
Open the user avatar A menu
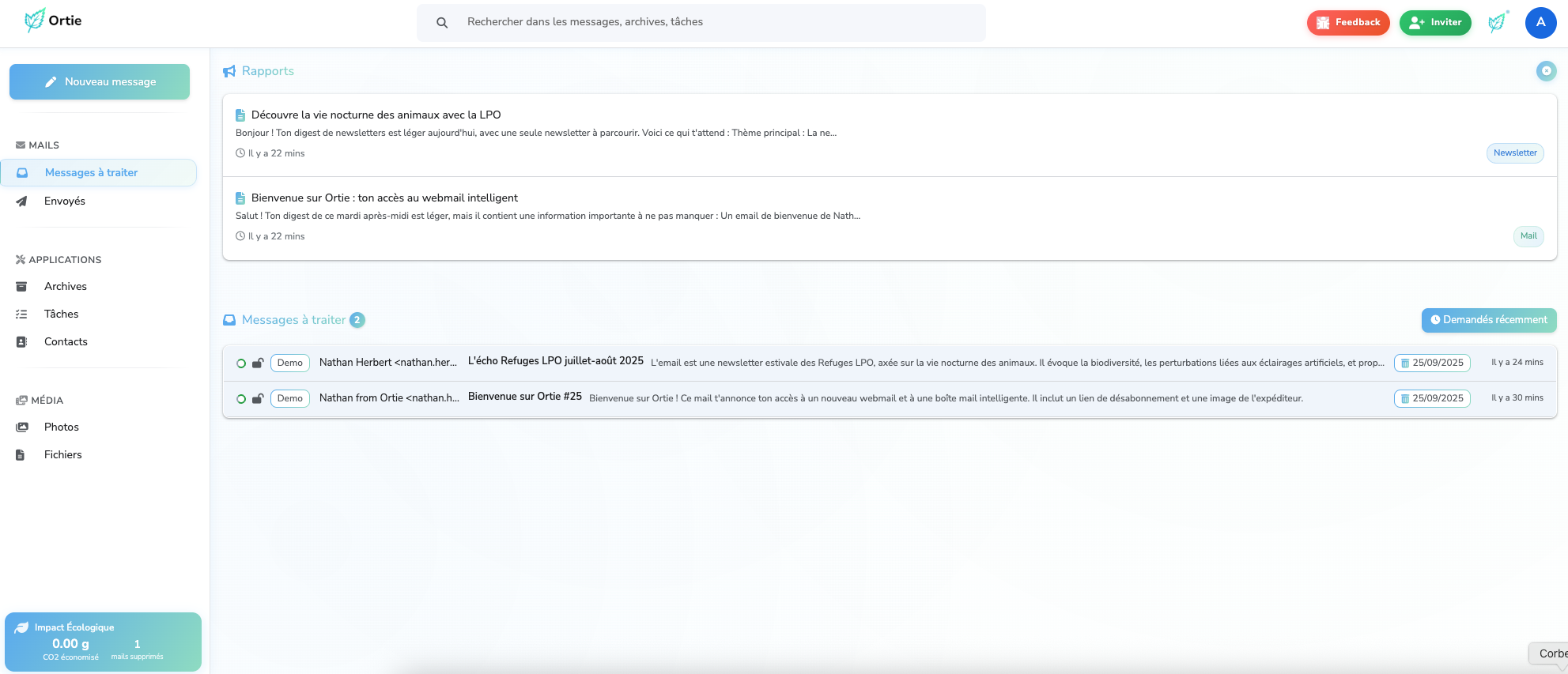point(1540,23)
